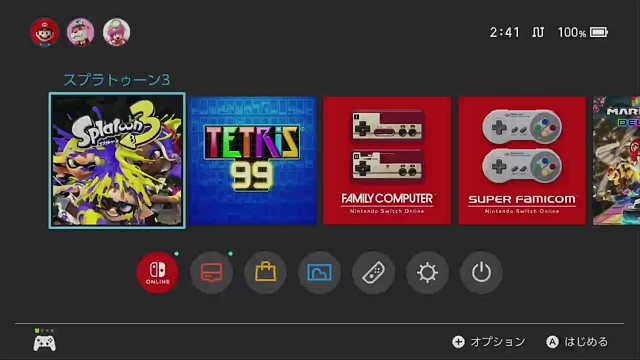Click the controller status icon at bottom left
Viewport: 640px width, 360px height.
[44, 340]
